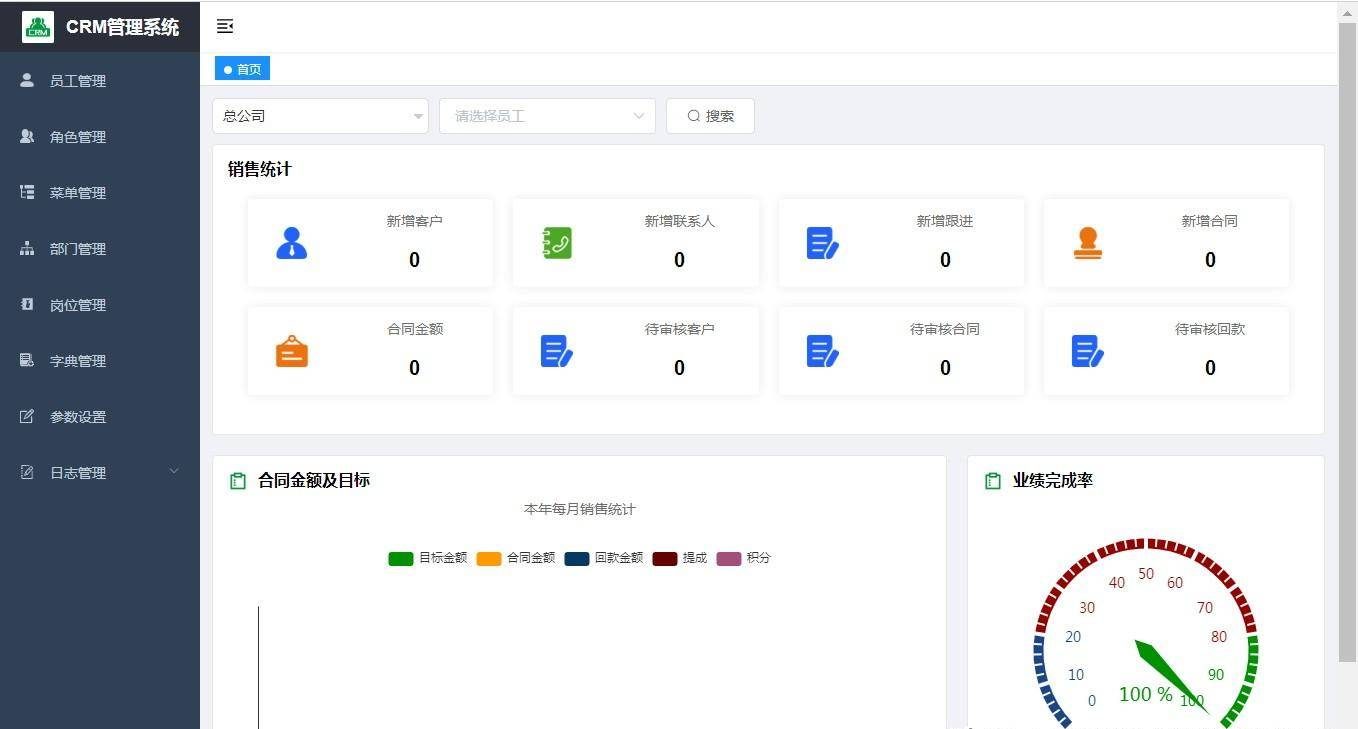Open 部门管理 menu item
This screenshot has width=1358, height=729.
point(100,249)
